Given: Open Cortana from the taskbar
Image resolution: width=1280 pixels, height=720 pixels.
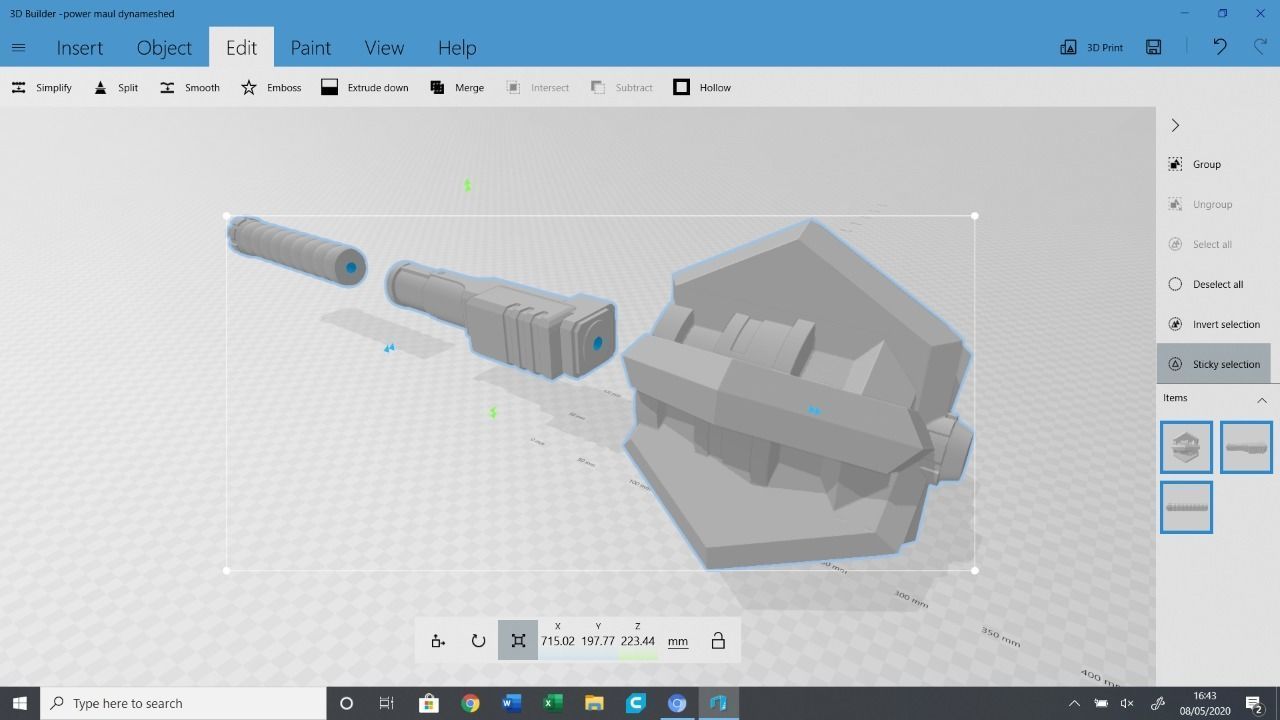Looking at the screenshot, I should (346, 703).
